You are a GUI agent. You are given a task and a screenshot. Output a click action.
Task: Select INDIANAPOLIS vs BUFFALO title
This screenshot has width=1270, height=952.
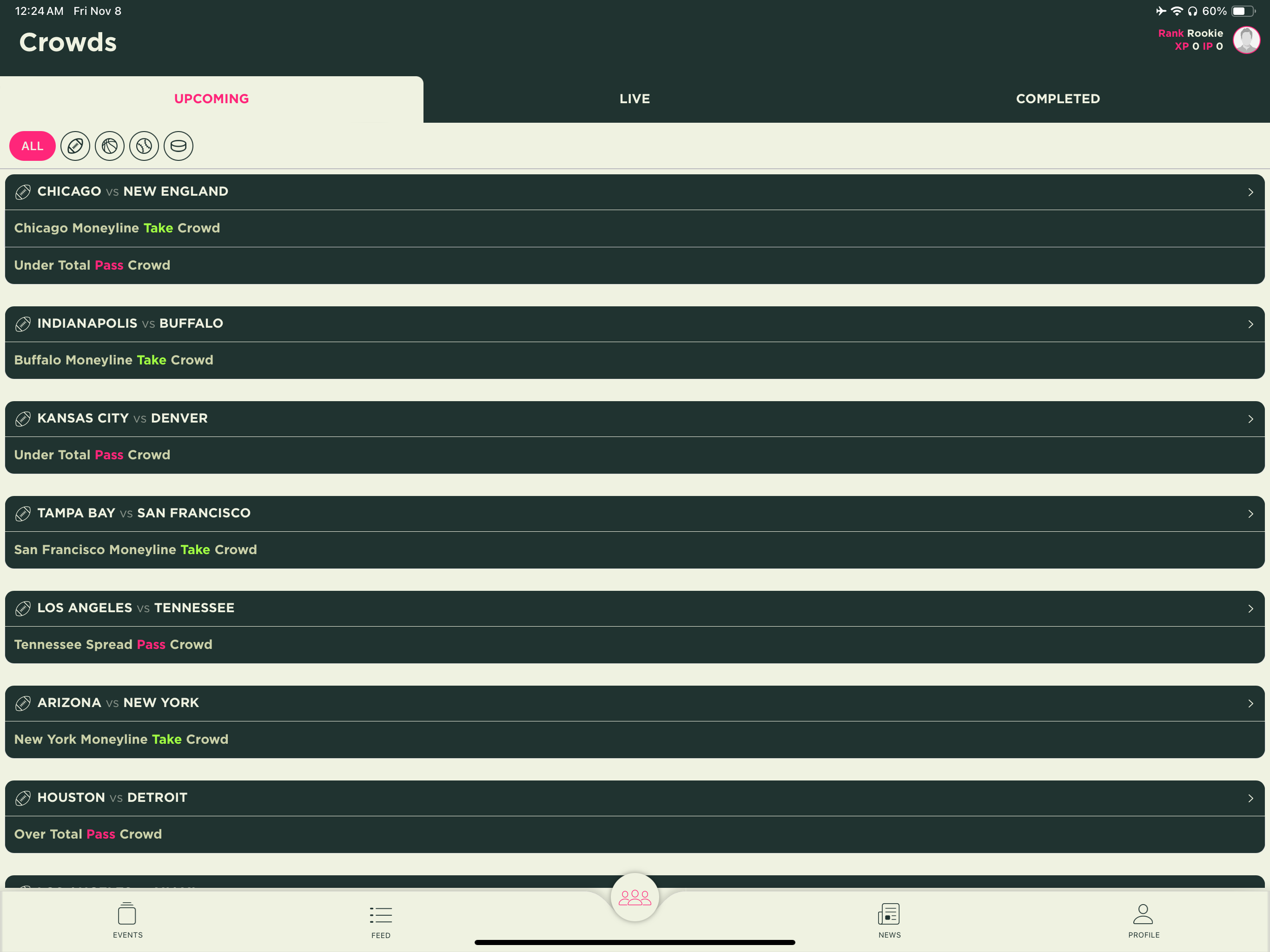point(130,323)
